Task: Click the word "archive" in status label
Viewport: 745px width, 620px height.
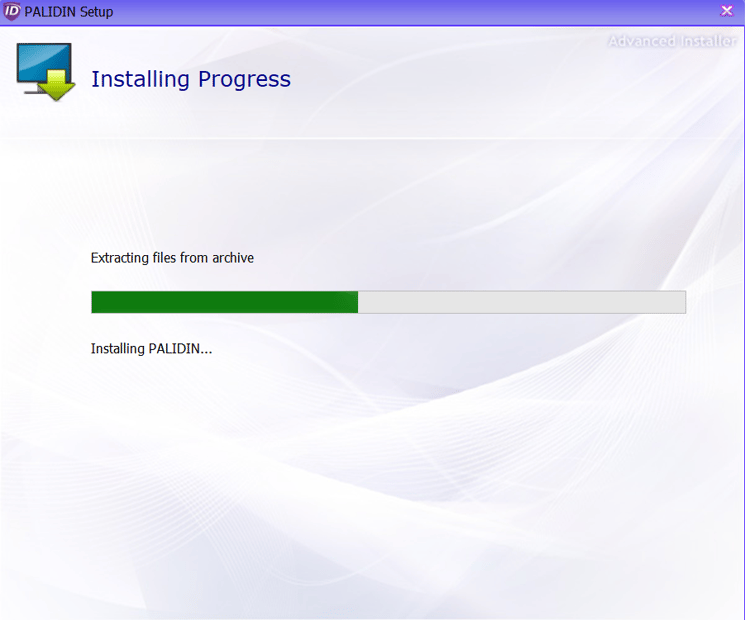Action: pos(233,258)
